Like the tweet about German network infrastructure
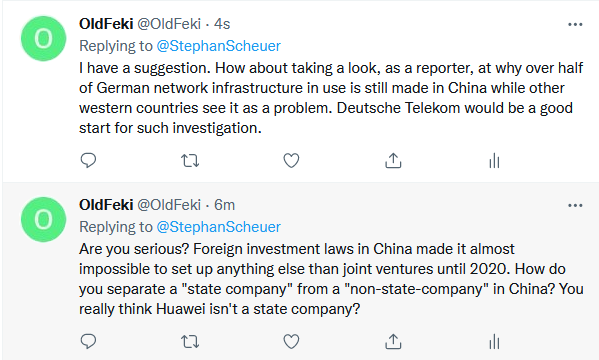 click(291, 161)
